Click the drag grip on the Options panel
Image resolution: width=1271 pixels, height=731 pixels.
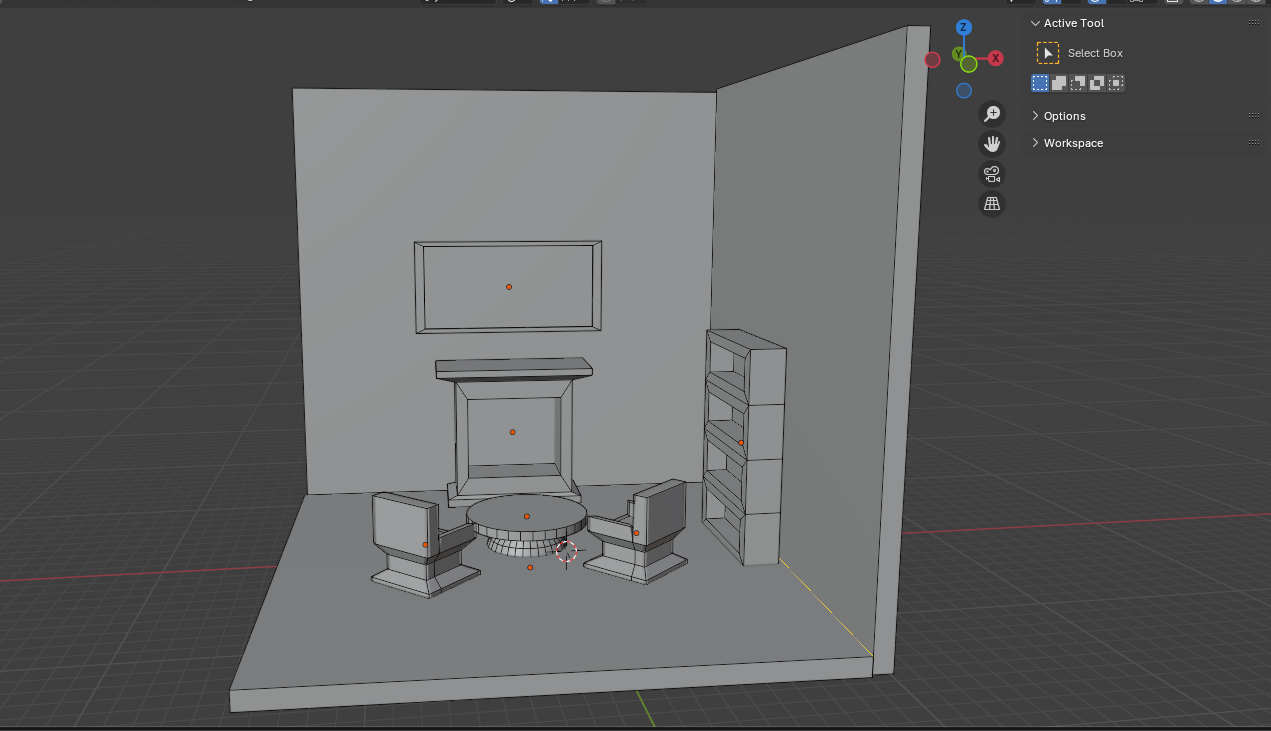tap(1254, 116)
